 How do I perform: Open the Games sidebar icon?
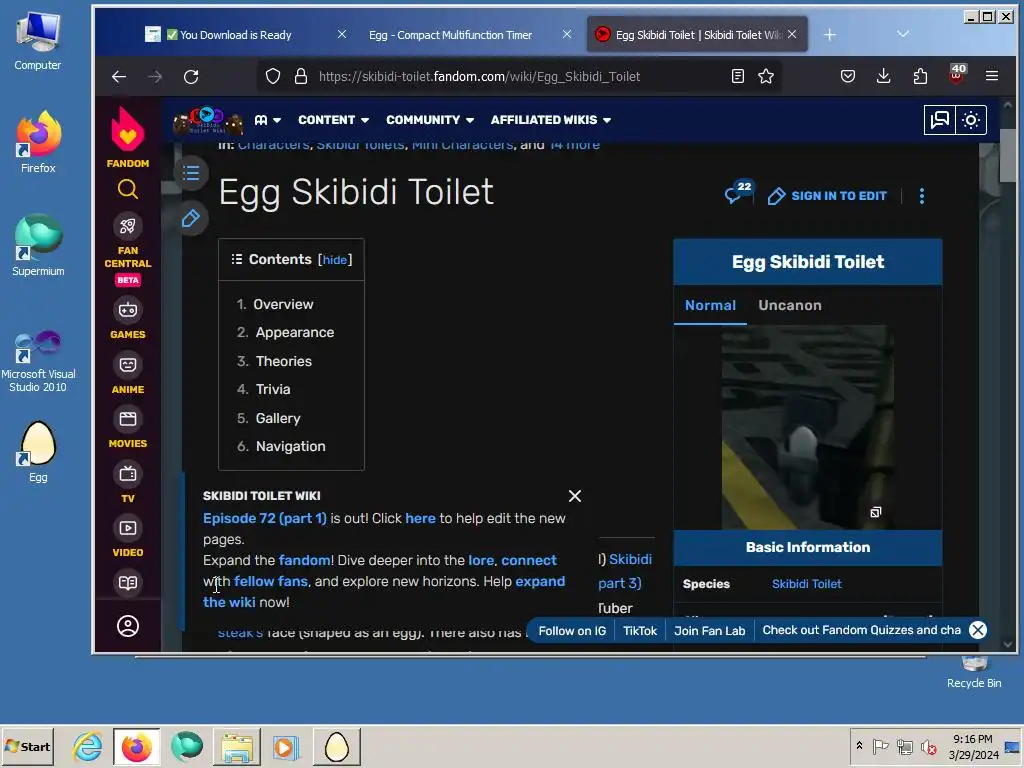point(128,310)
